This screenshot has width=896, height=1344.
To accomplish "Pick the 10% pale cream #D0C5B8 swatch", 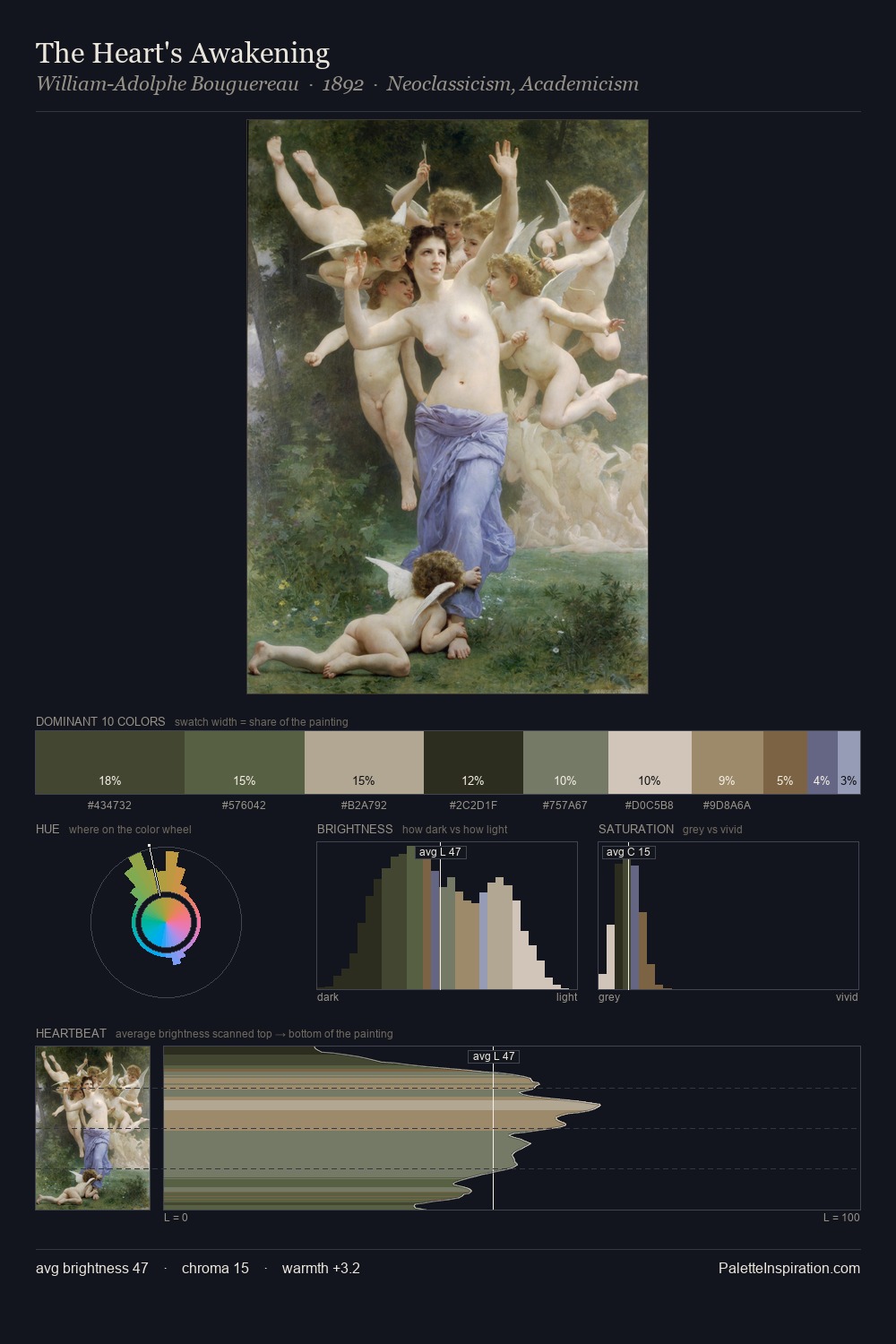I will tap(650, 762).
